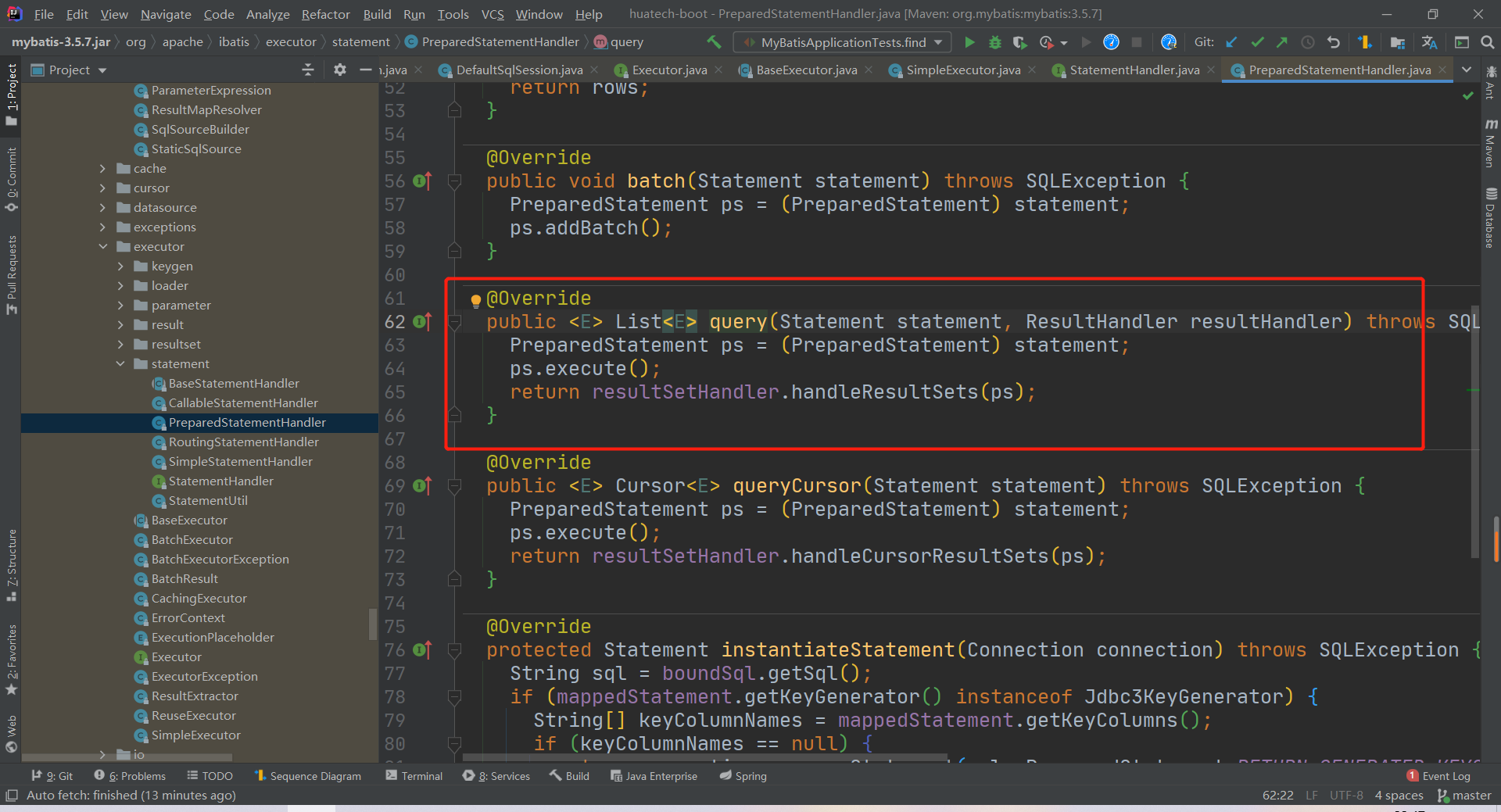Click the Build project hammer icon

(714, 42)
